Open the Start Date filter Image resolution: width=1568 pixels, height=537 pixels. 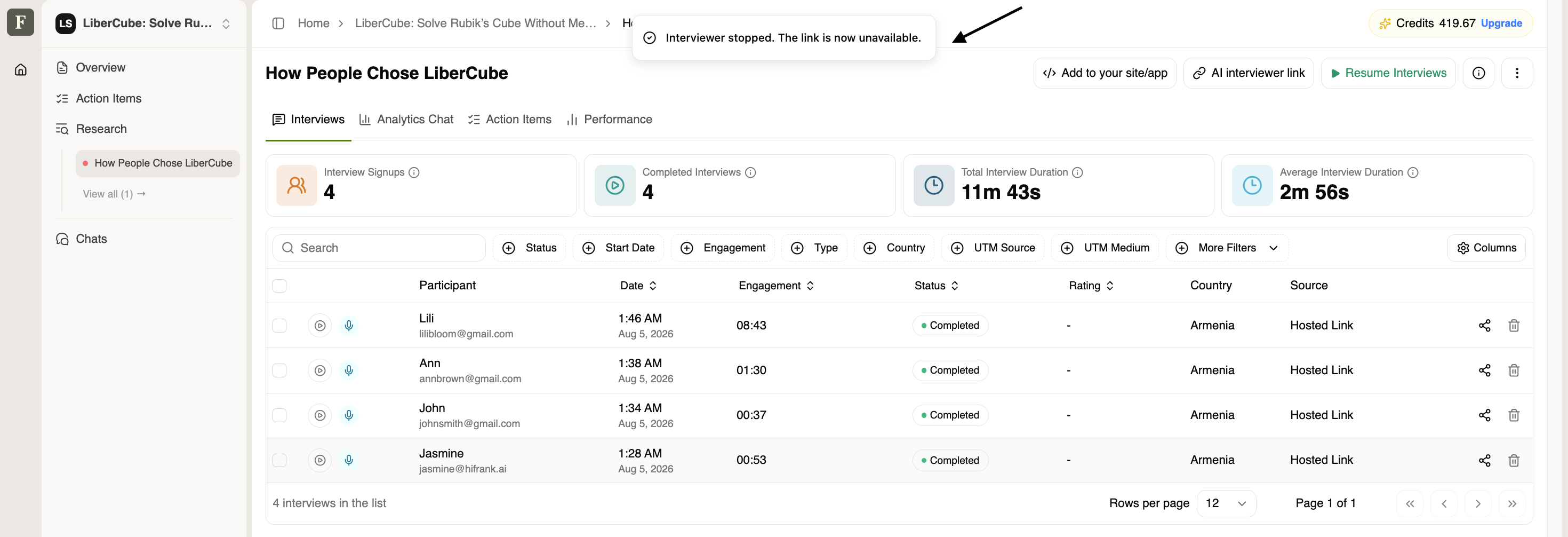[x=618, y=248]
